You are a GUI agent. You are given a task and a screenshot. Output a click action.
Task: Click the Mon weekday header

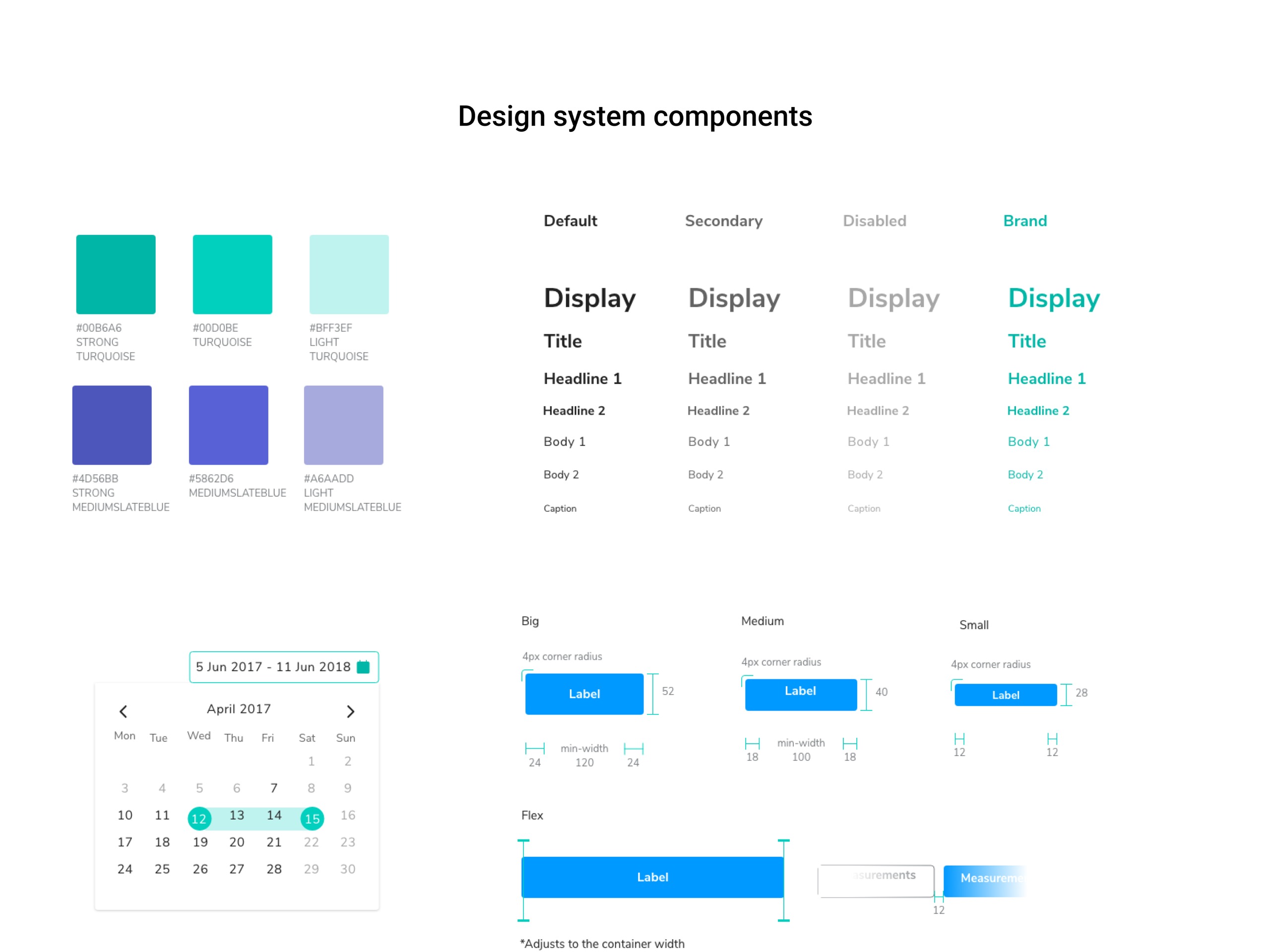(125, 736)
